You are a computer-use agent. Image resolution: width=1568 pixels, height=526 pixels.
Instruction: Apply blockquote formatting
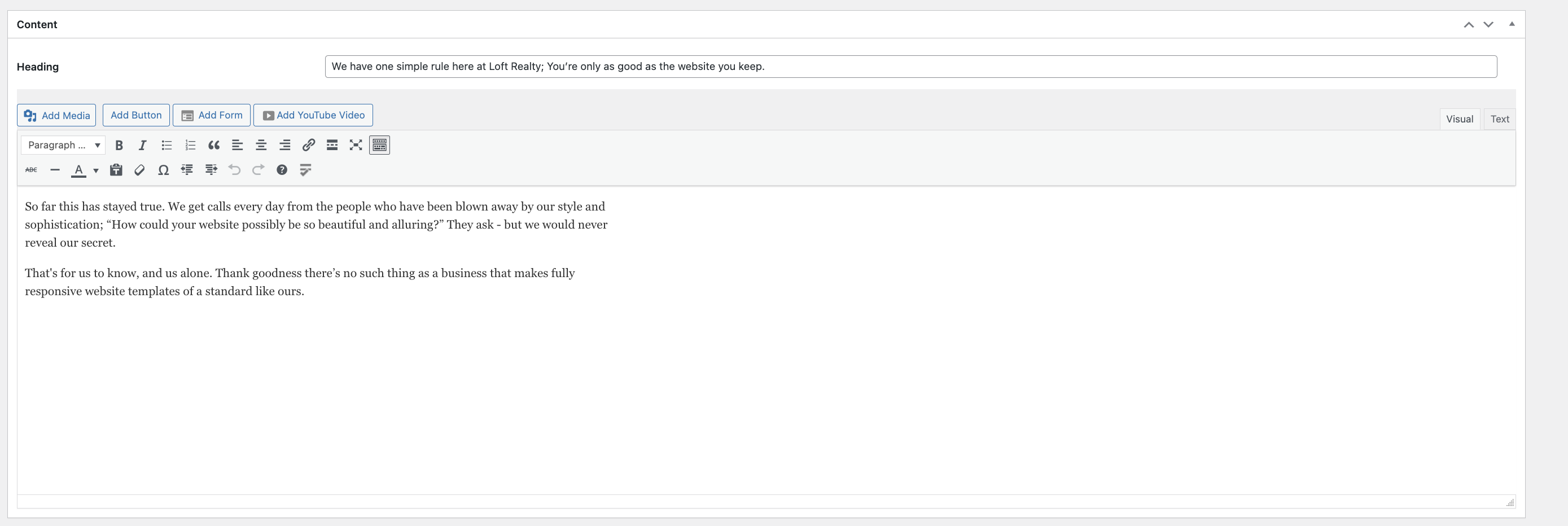pos(214,145)
